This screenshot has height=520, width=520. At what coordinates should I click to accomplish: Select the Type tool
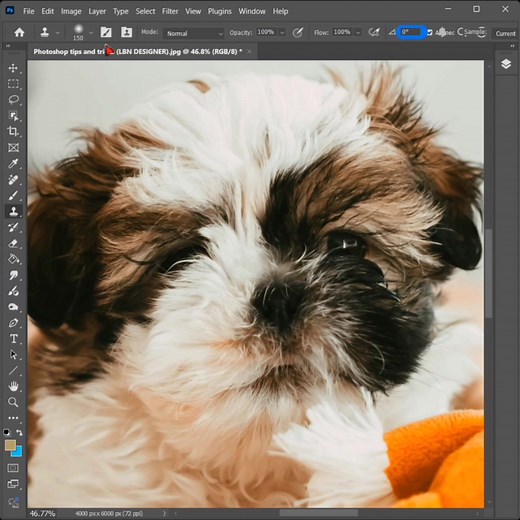click(13, 339)
